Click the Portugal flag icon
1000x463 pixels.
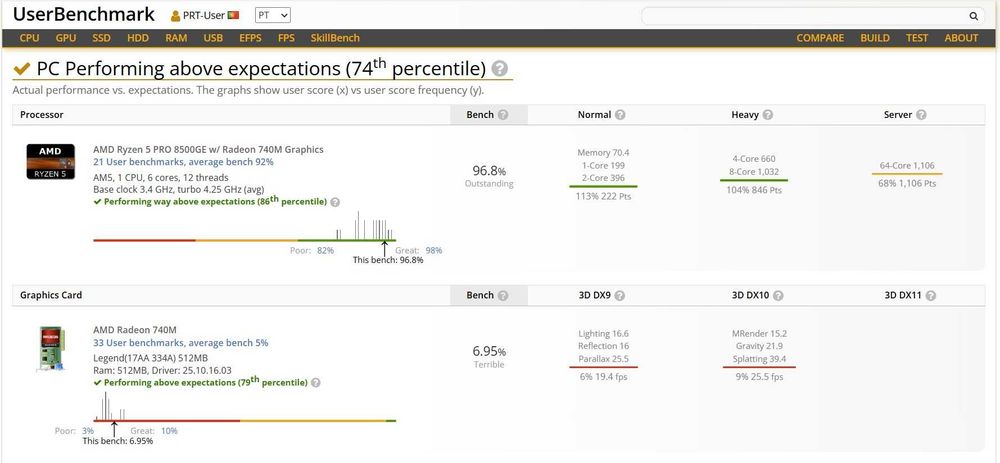(x=233, y=16)
